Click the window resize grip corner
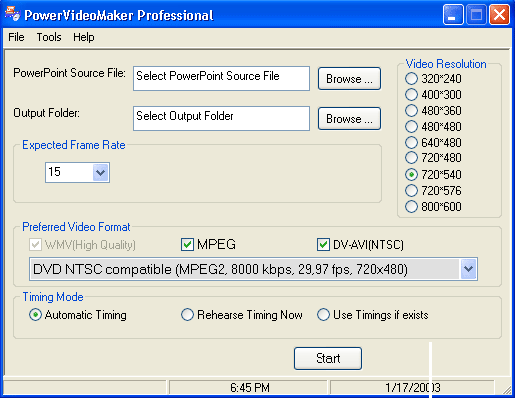The height and width of the screenshot is (398, 515). pyautogui.click(x=506, y=389)
